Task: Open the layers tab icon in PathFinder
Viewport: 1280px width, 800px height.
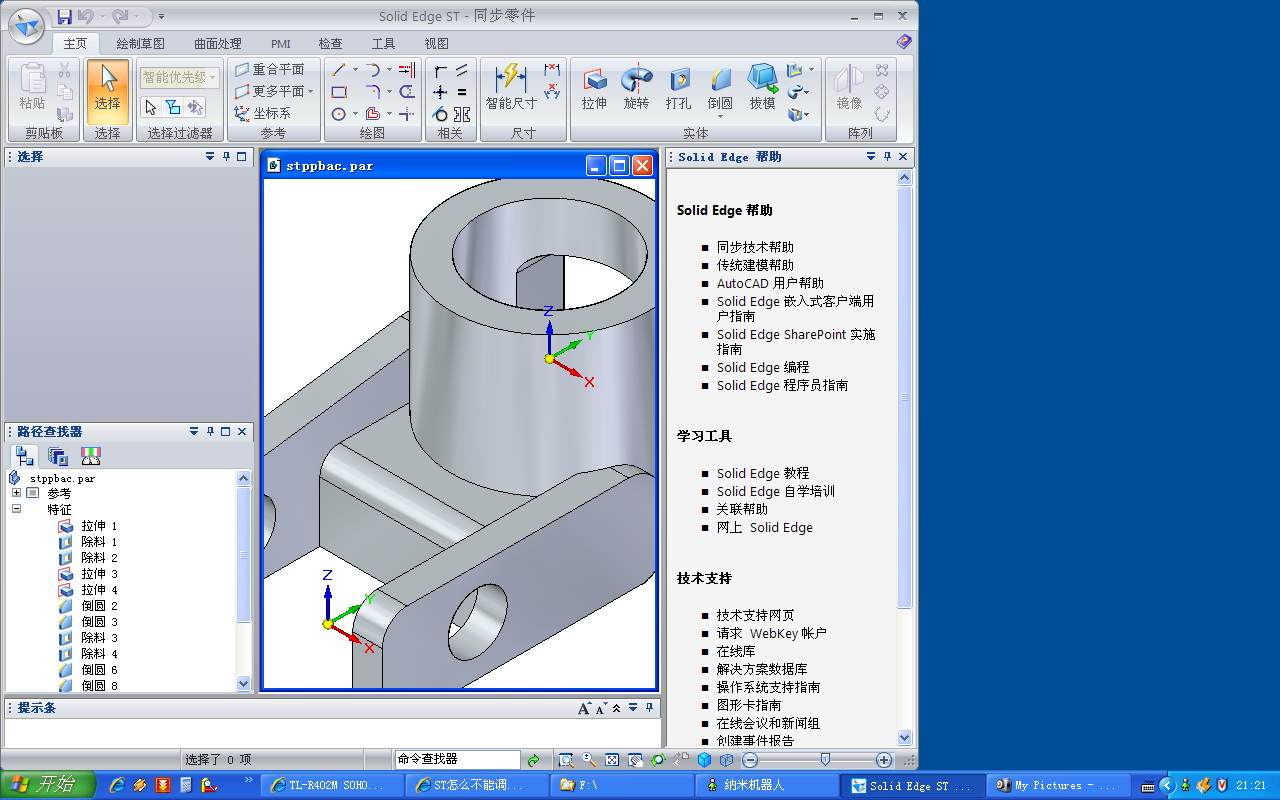Action: pyautogui.click(x=58, y=456)
